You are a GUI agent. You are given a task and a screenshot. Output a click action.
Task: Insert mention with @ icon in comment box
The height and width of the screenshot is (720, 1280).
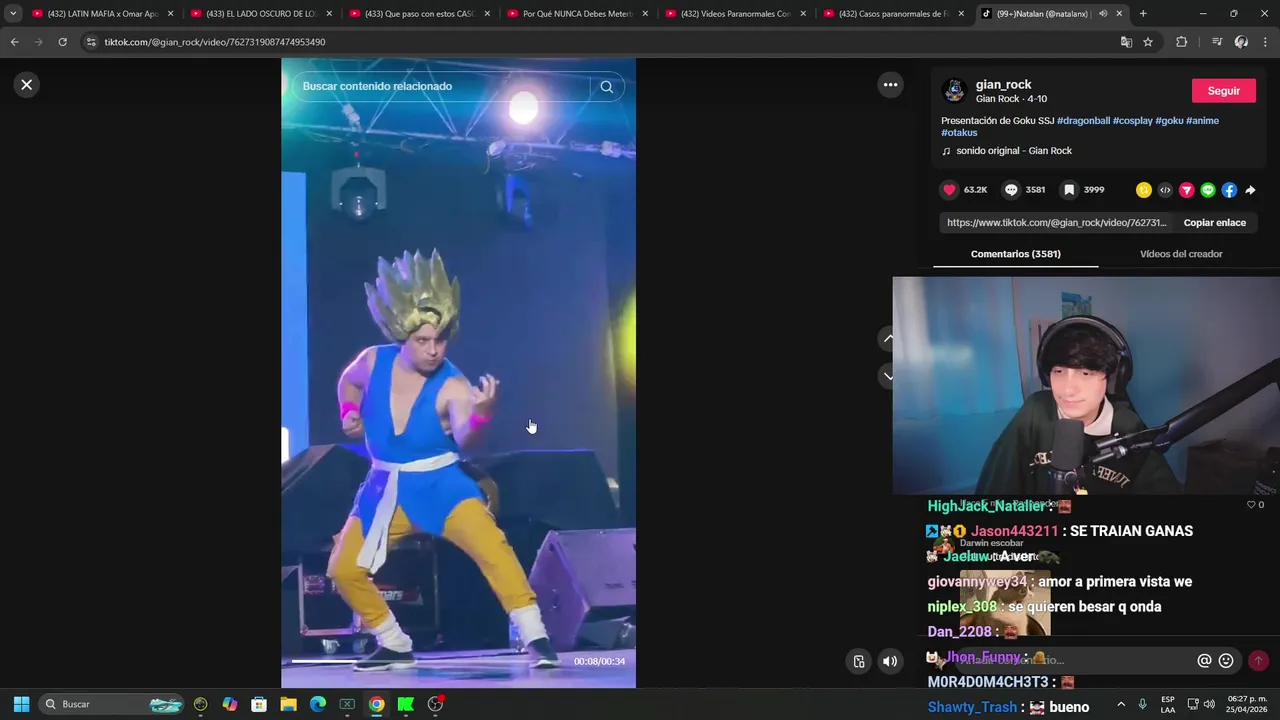tap(1204, 660)
